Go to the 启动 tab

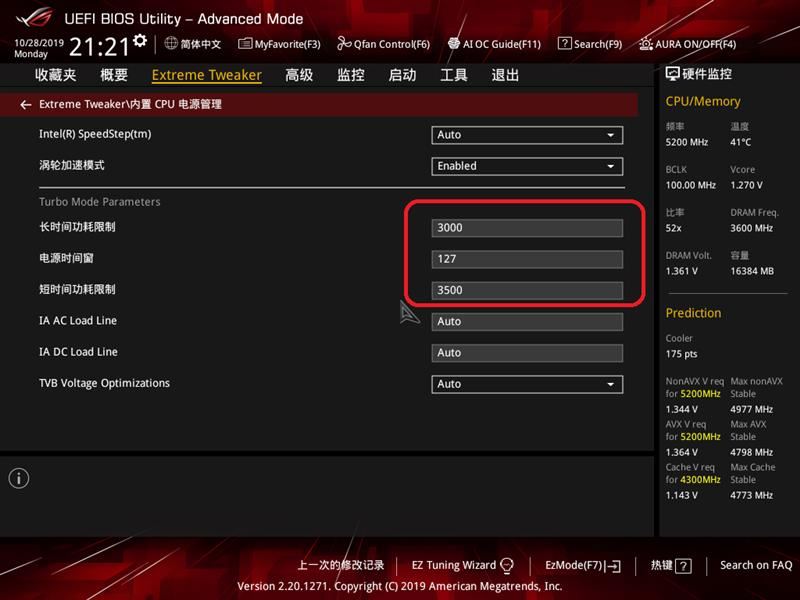(402, 75)
